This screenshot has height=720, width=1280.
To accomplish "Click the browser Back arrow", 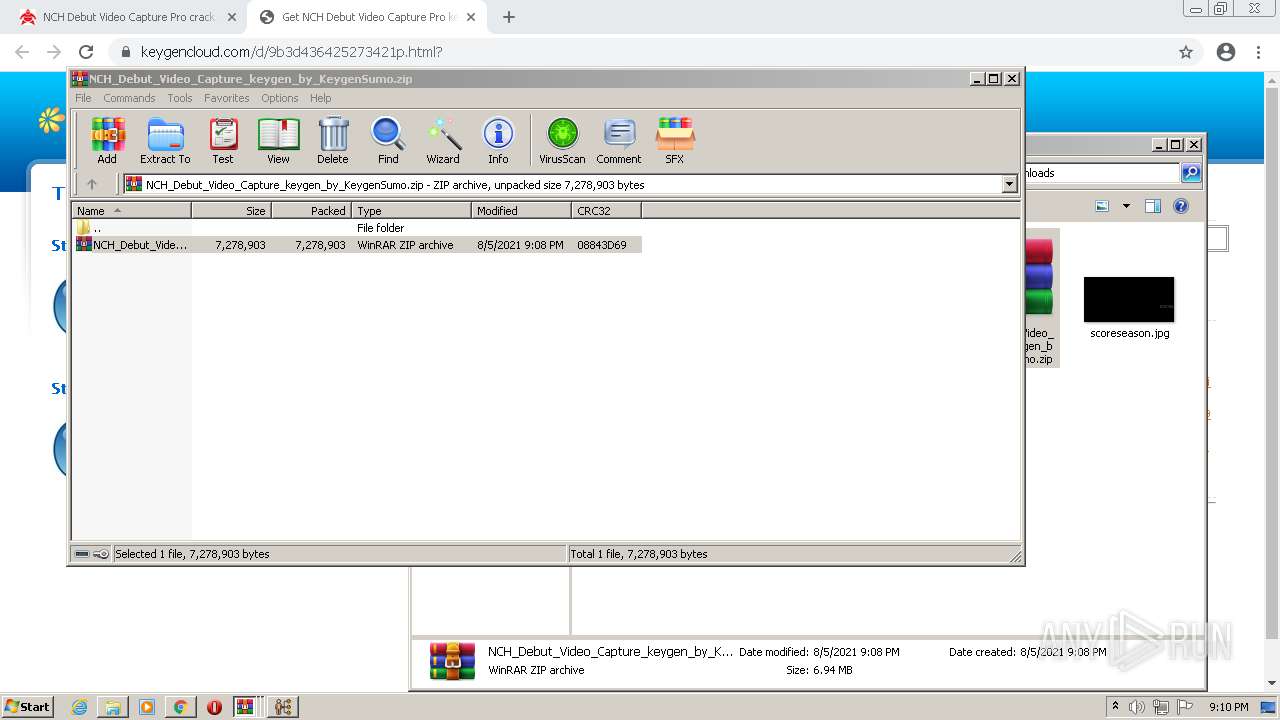I will [22, 52].
